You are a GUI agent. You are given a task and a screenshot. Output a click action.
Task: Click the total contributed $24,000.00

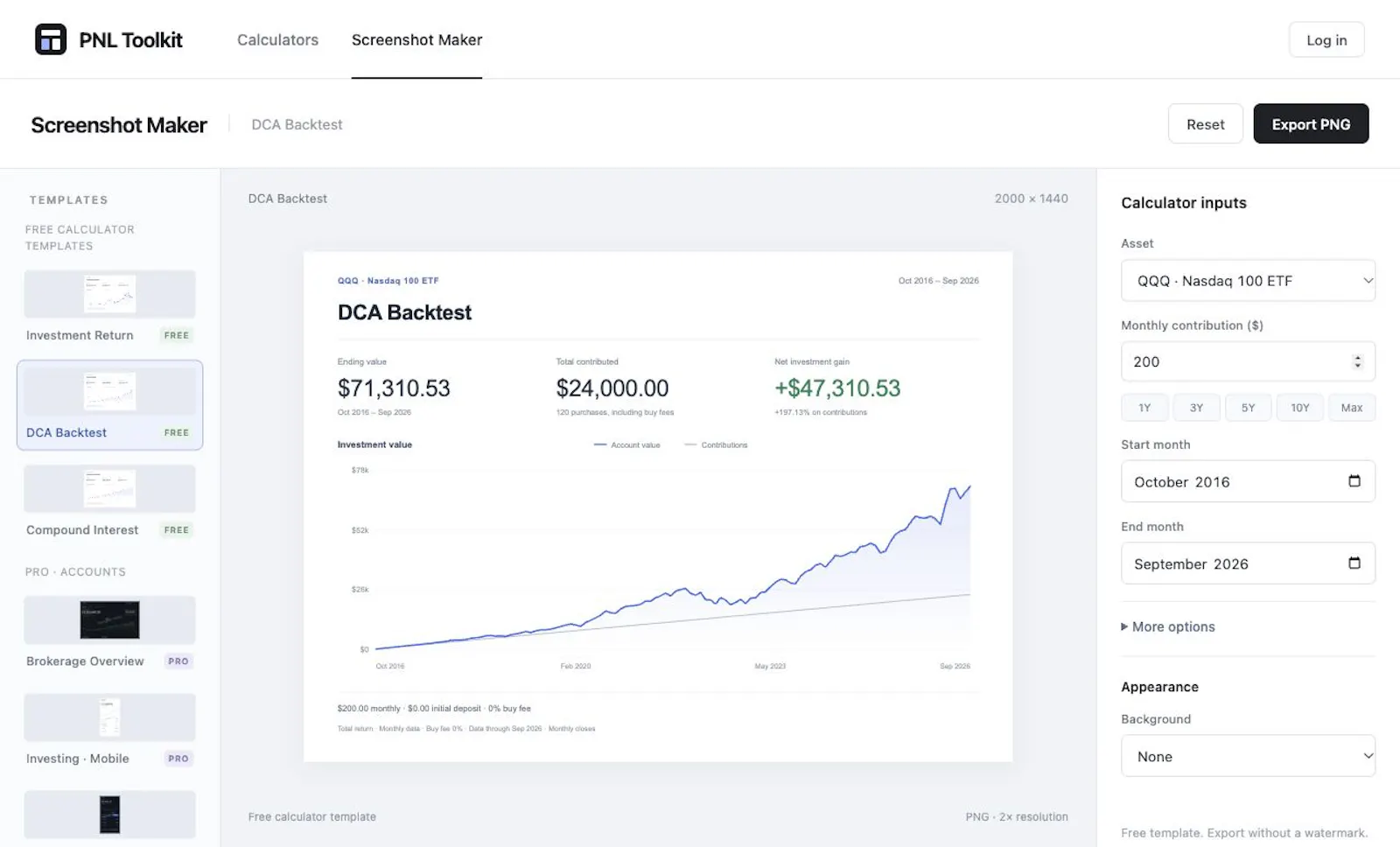point(612,388)
